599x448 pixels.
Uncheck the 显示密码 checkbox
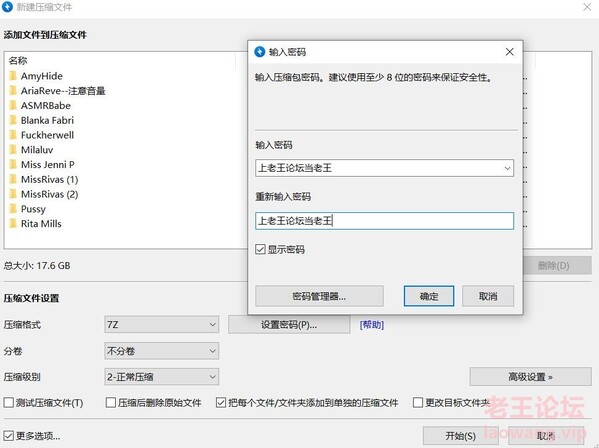(260, 250)
